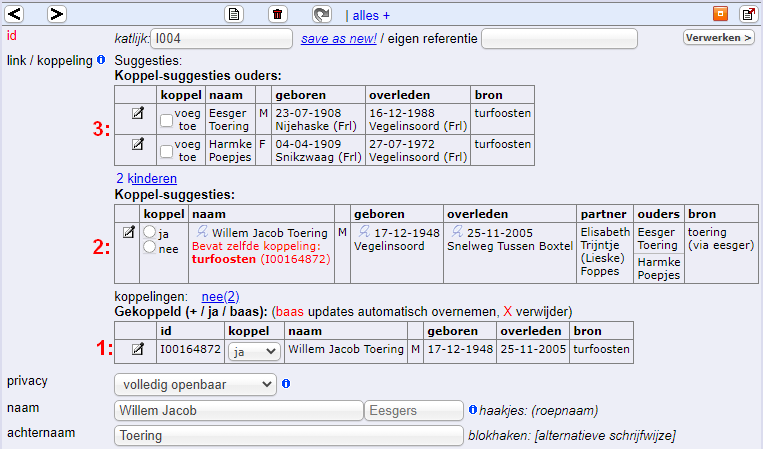Click the 27-07-1972 Vegelinsoord death cell
This screenshot has width=763, height=449.
click(418, 151)
